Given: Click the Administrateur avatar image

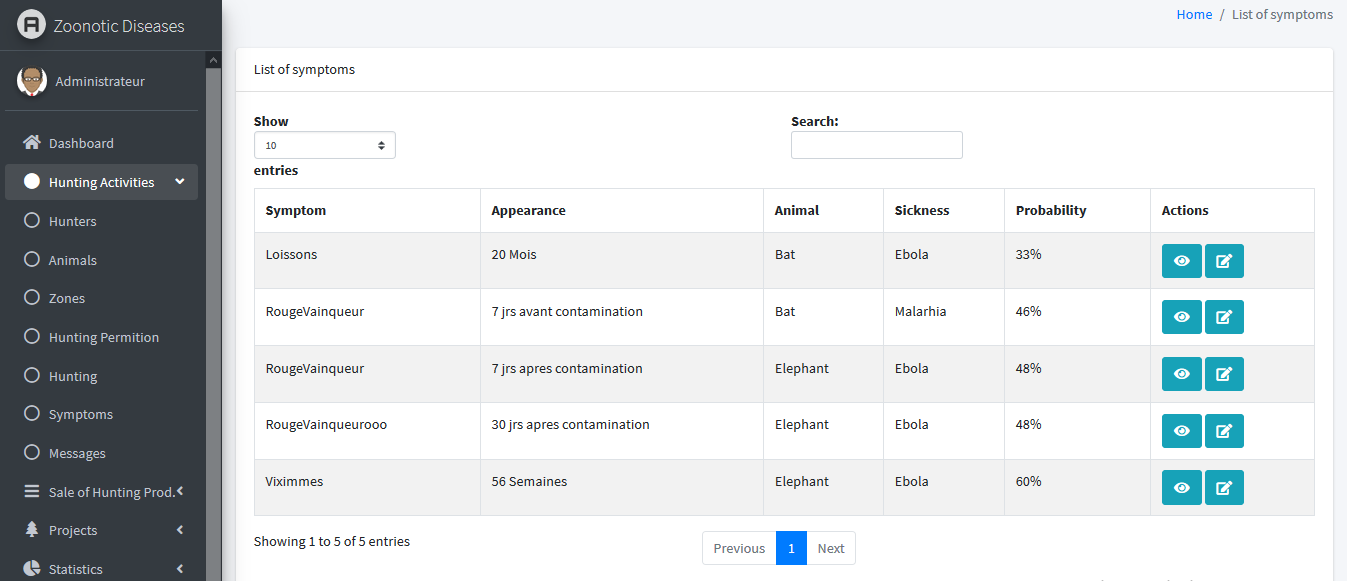Looking at the screenshot, I should [x=32, y=81].
